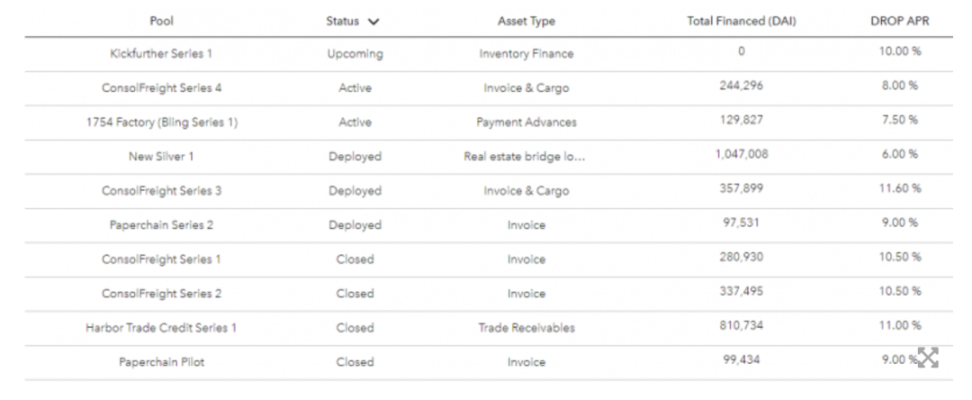Viewport: 972px width, 400px height.
Task: Click the Upcoming status cell
Action: [355, 53]
